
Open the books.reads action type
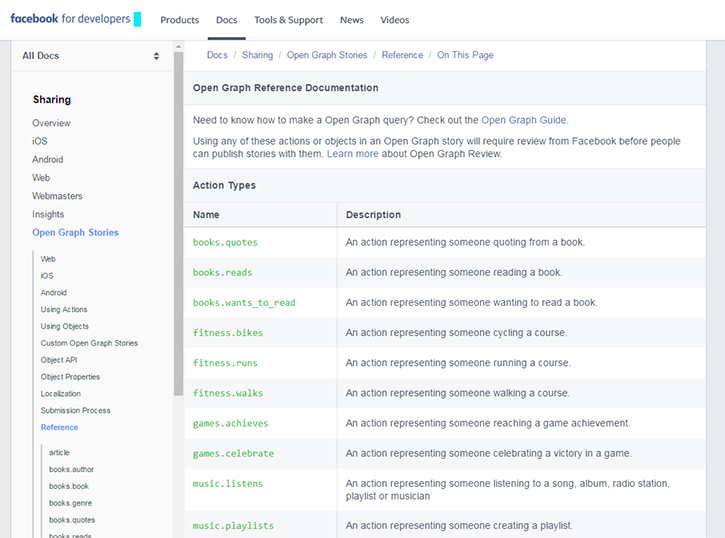pyautogui.click(x=222, y=272)
